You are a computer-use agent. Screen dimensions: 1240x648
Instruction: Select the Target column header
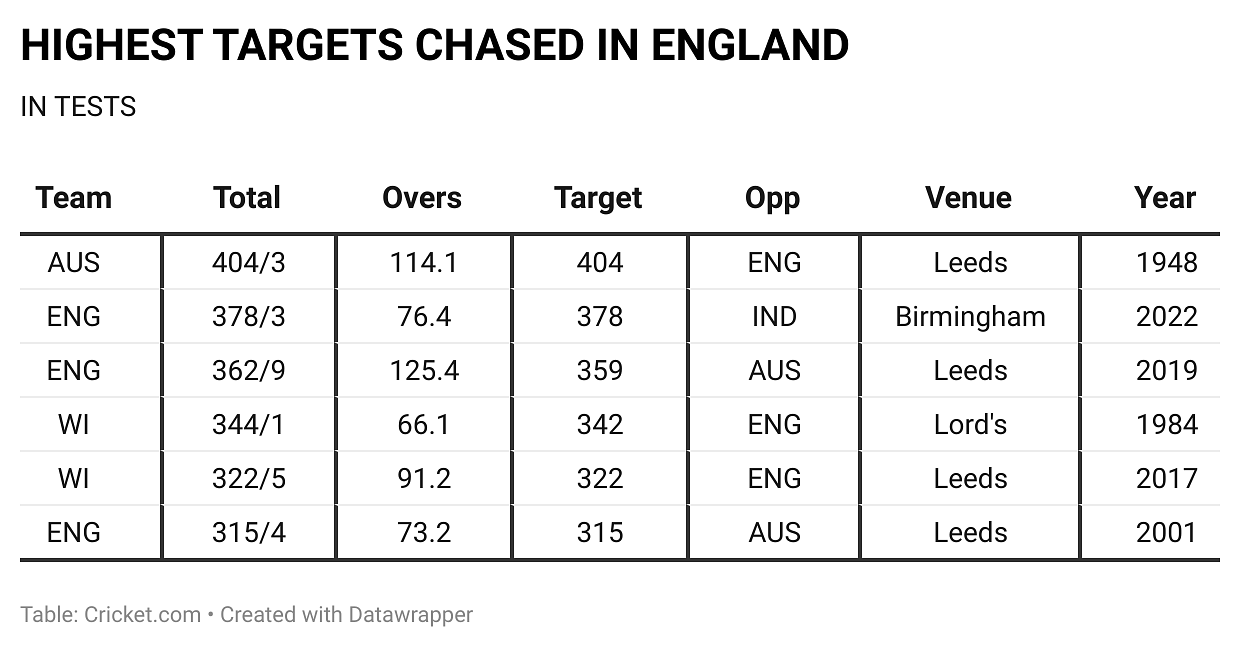pos(599,198)
